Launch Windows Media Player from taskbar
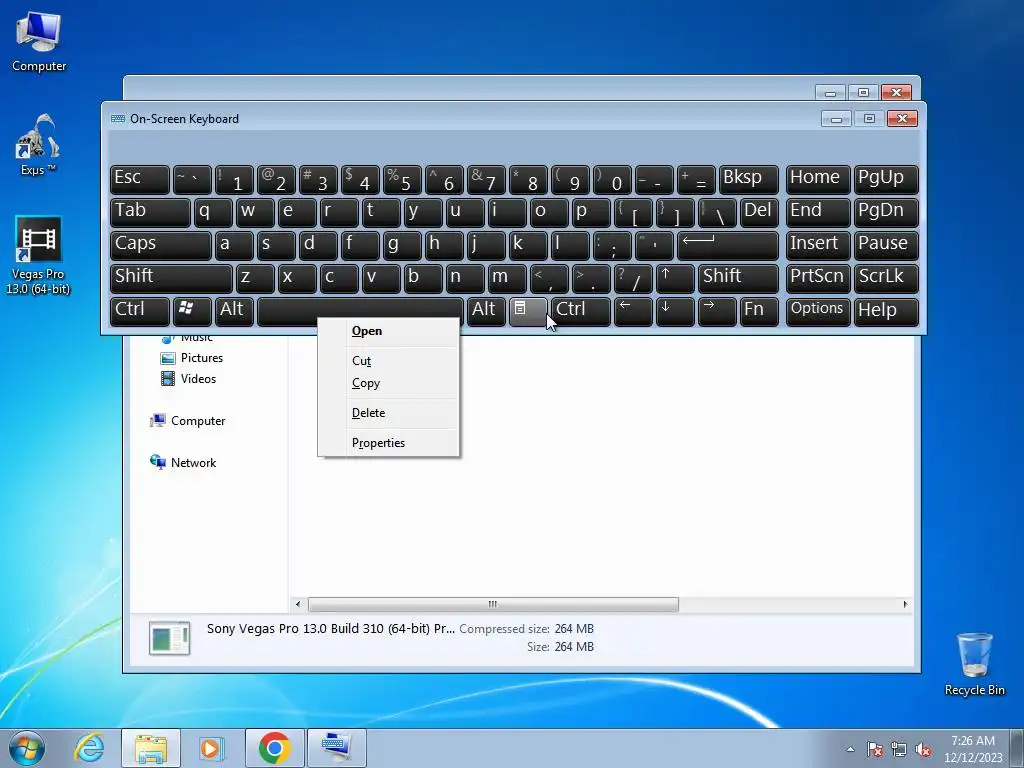Image resolution: width=1024 pixels, height=768 pixels. (x=212, y=748)
